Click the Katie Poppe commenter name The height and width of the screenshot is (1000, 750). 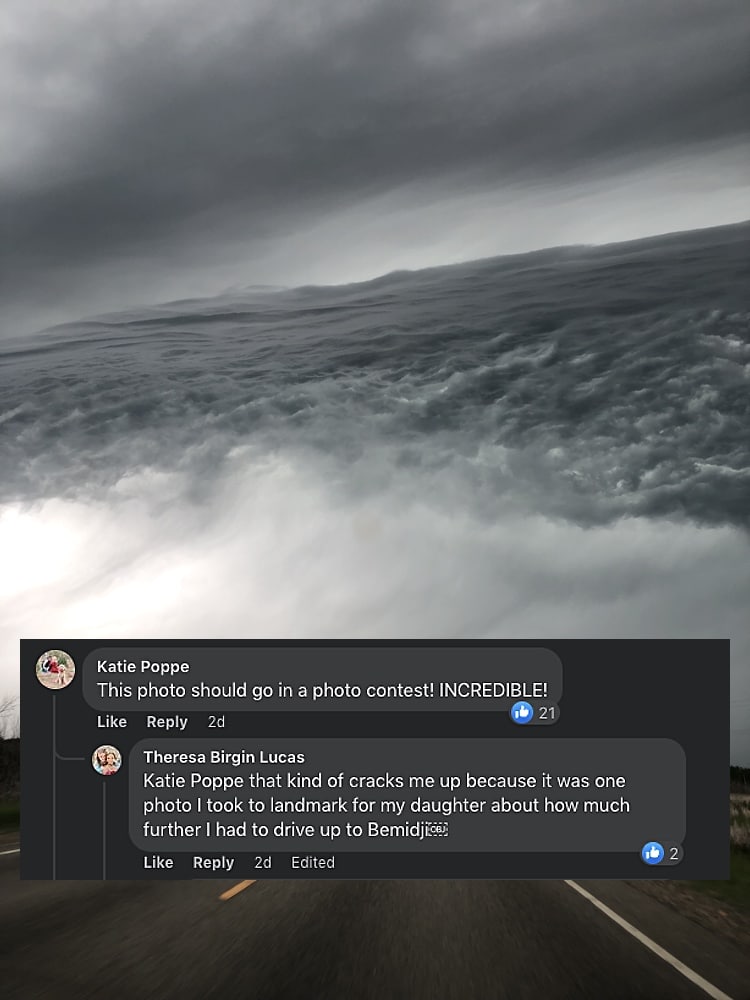tap(143, 666)
